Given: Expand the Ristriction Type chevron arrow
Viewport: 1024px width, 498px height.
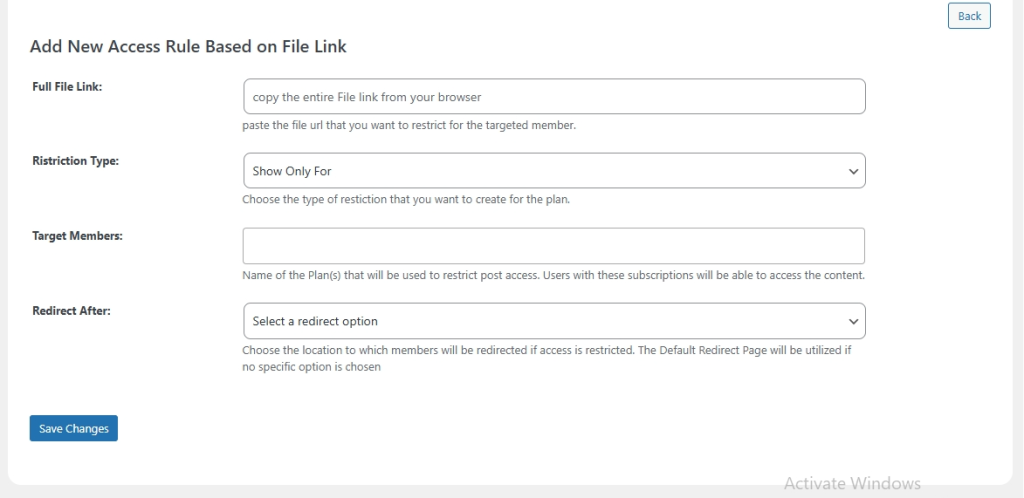Looking at the screenshot, I should tap(853, 171).
